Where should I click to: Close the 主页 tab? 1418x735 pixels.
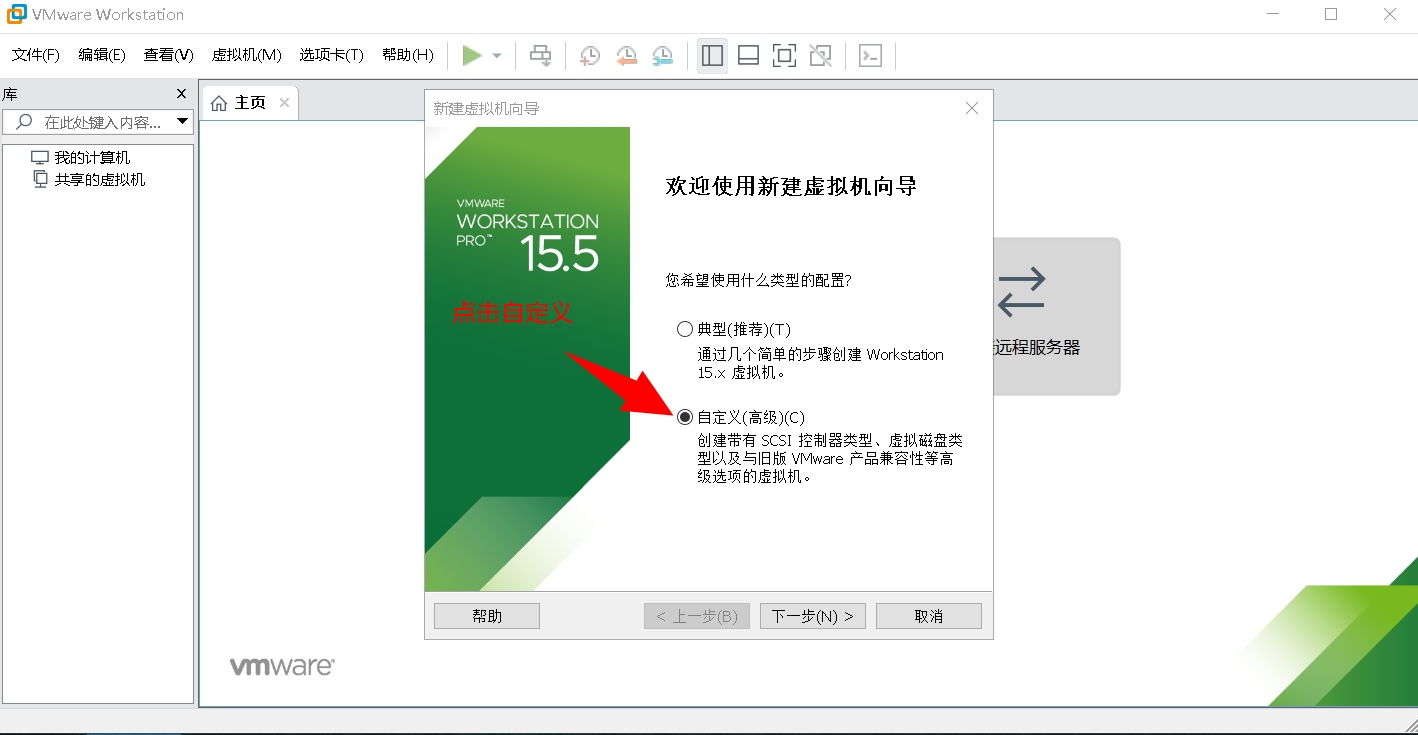pos(284,103)
